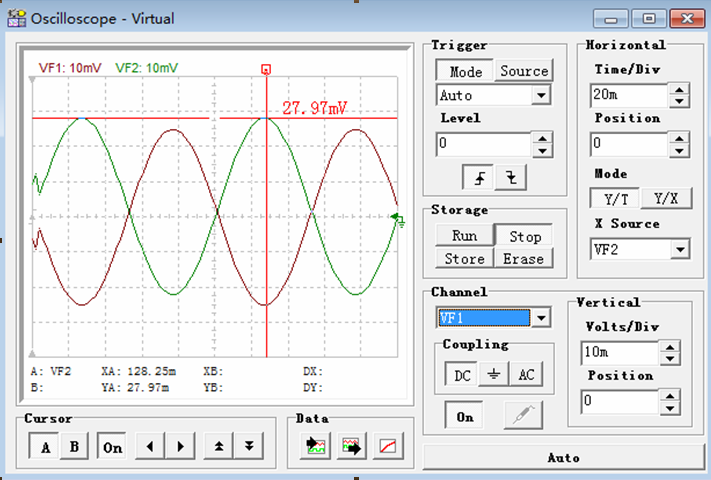The height and width of the screenshot is (480, 711).
Task: Select rising edge trigger icon
Action: coord(478,177)
